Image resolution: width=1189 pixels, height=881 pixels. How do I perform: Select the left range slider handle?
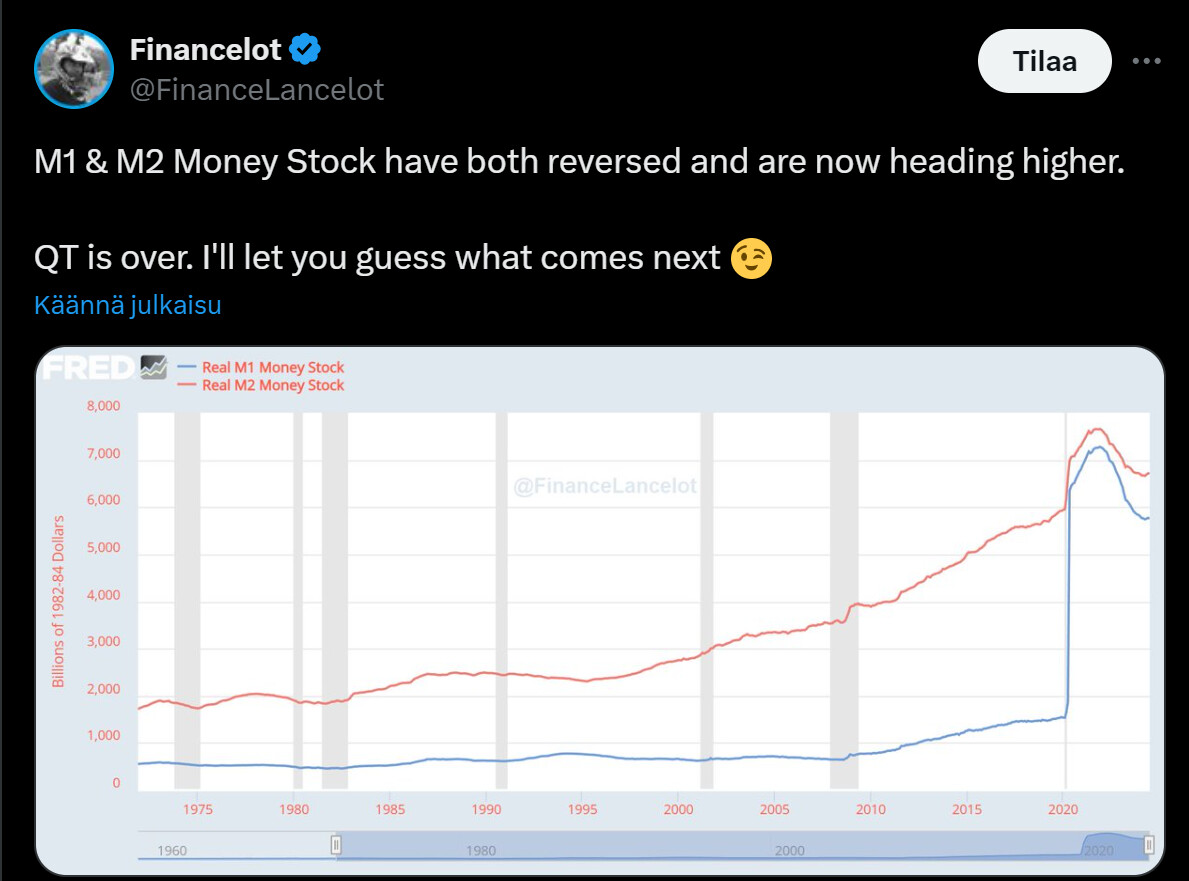click(336, 845)
